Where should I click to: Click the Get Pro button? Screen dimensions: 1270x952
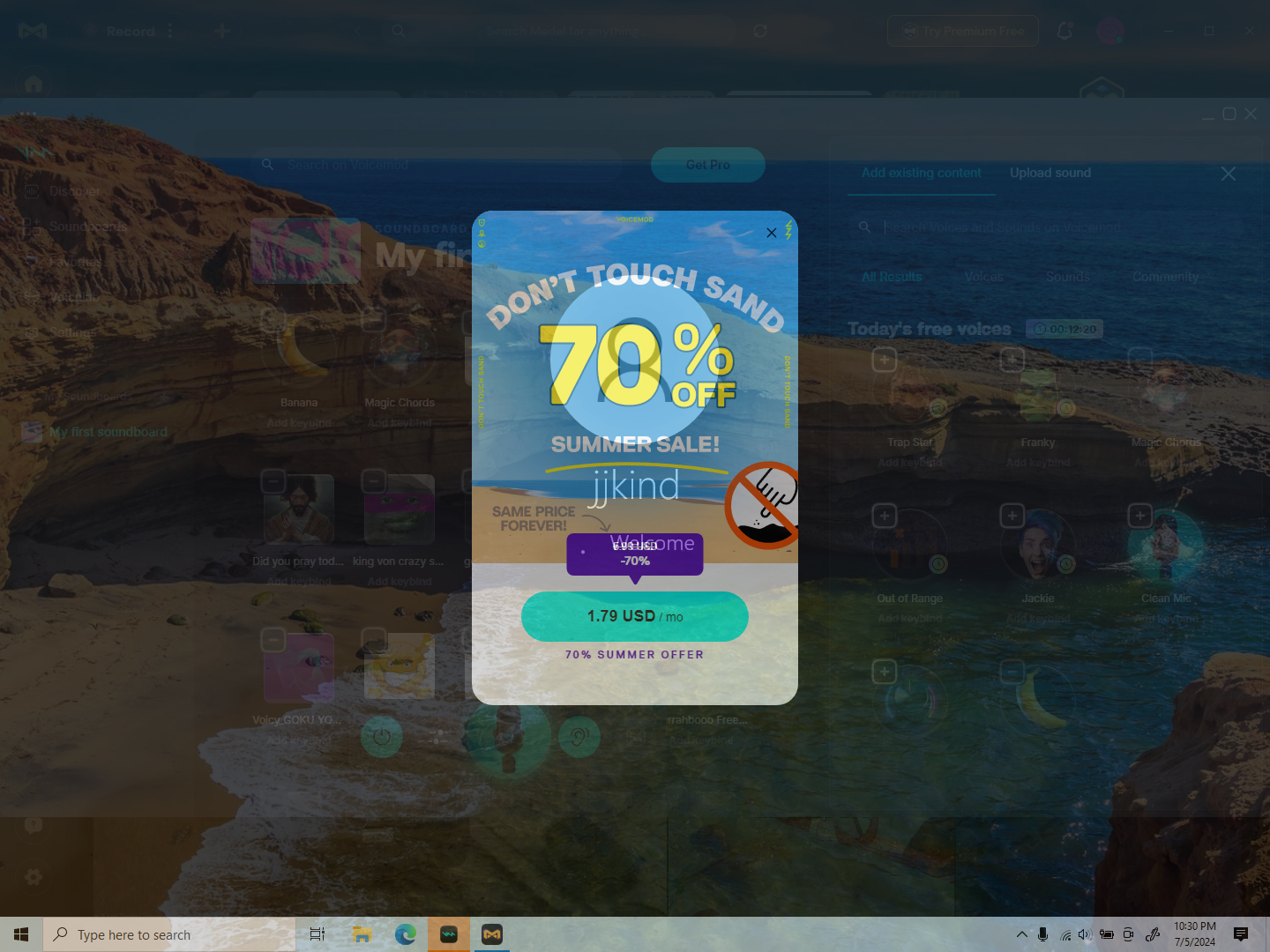click(x=708, y=165)
